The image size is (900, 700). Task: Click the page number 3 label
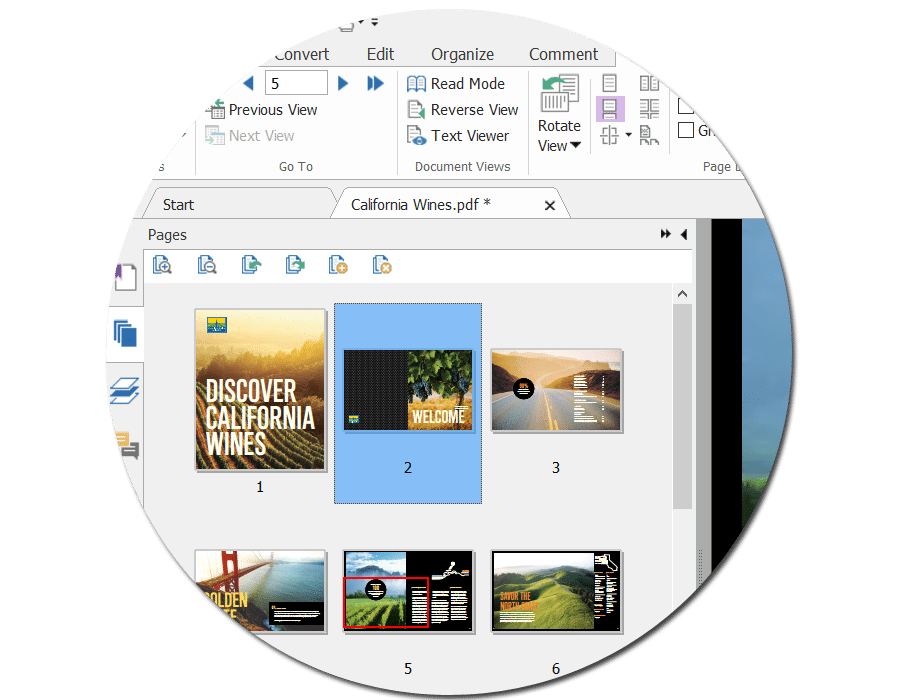coord(556,468)
